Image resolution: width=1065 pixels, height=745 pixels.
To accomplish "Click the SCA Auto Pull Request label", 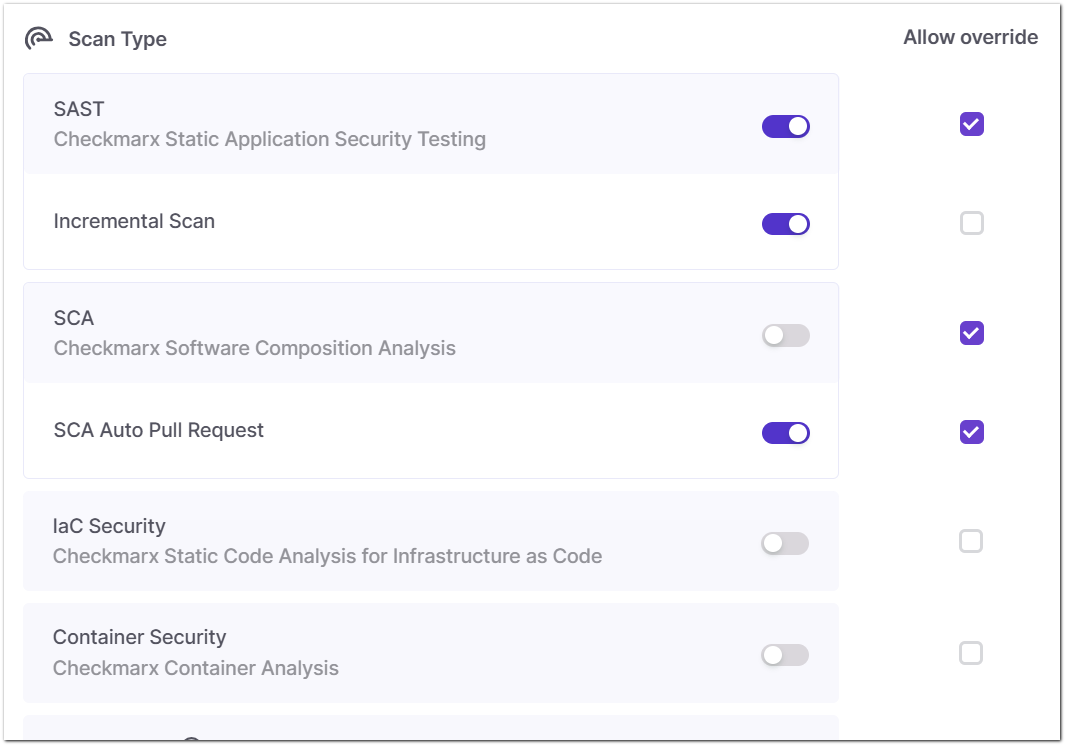I will pyautogui.click(x=158, y=431).
